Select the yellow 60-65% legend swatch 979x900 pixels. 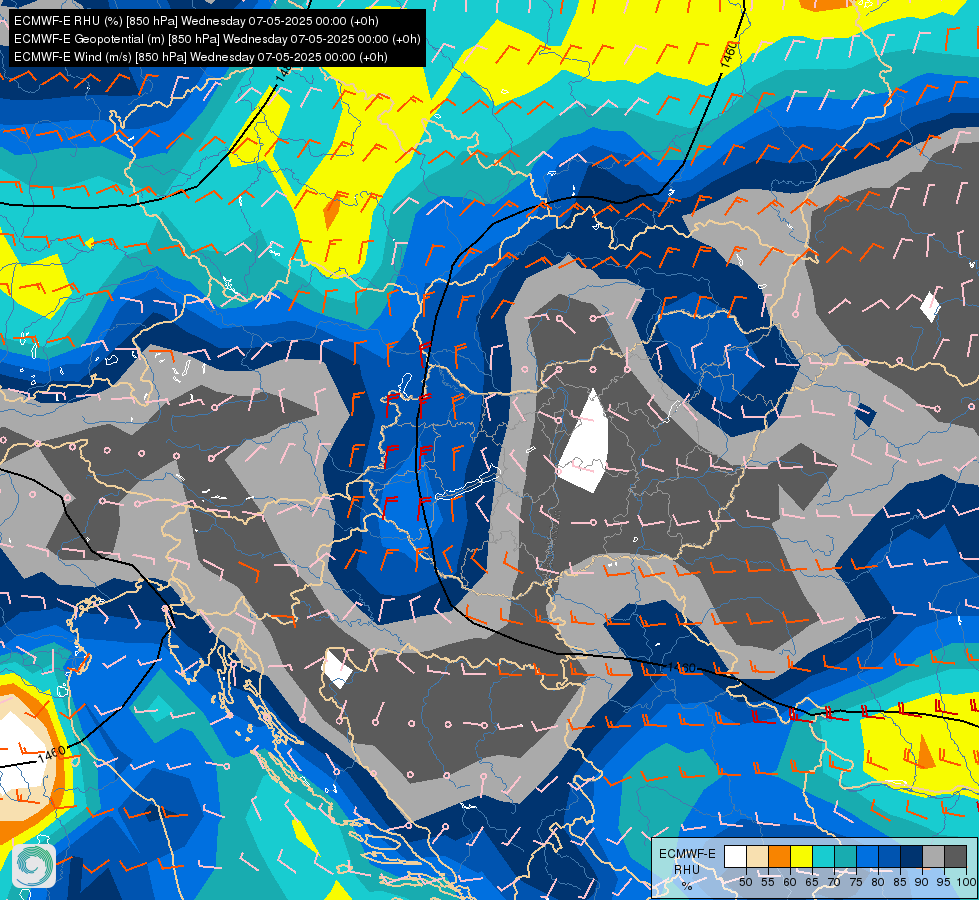tap(802, 856)
